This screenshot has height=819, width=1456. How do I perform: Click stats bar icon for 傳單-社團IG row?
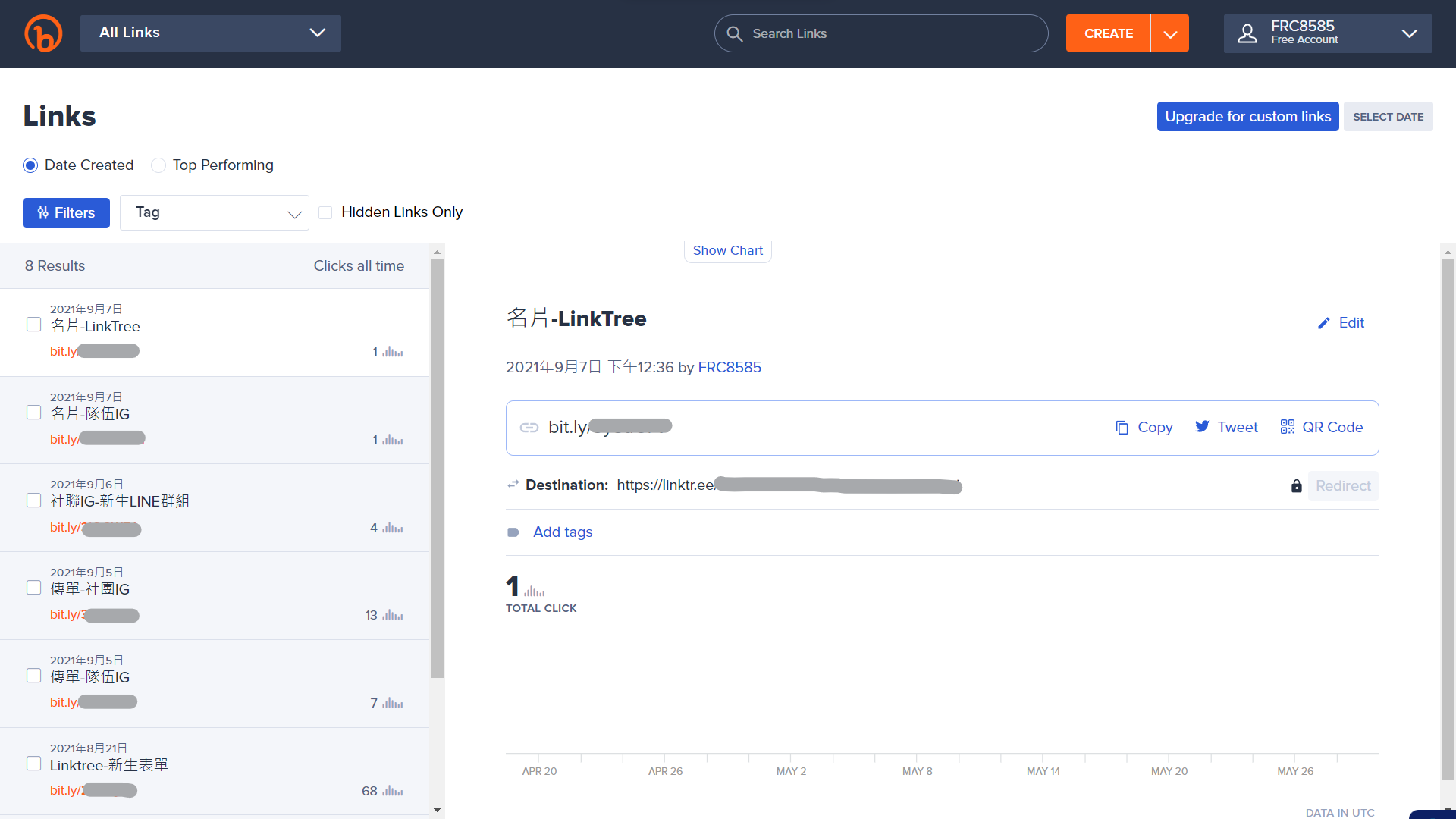(393, 615)
